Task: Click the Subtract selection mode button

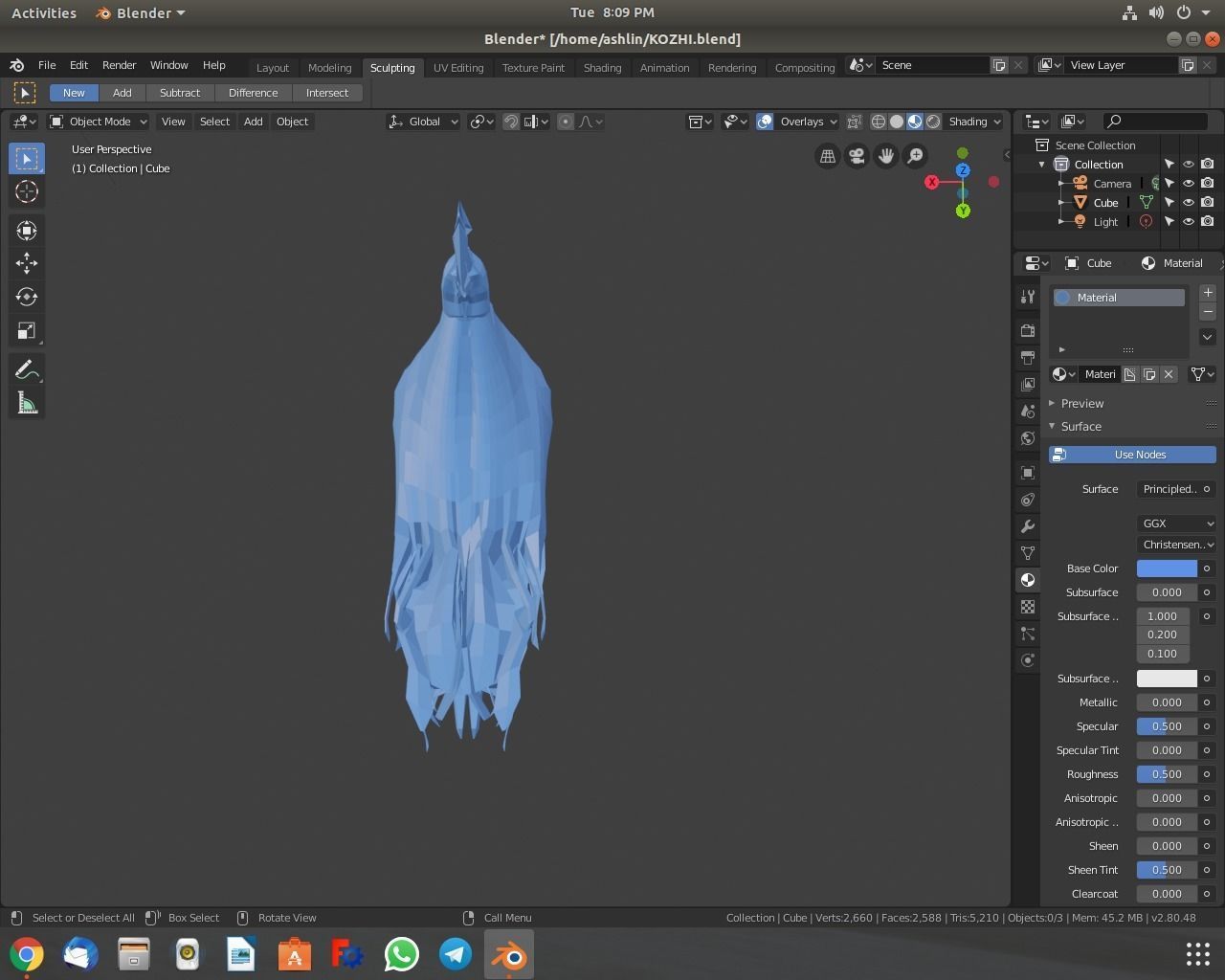Action: (x=180, y=93)
